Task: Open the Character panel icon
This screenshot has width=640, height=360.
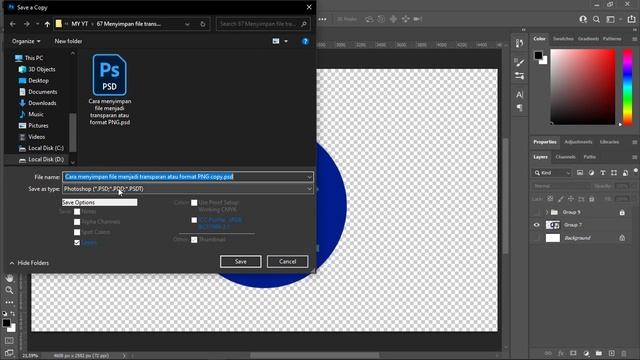Action: (519, 95)
